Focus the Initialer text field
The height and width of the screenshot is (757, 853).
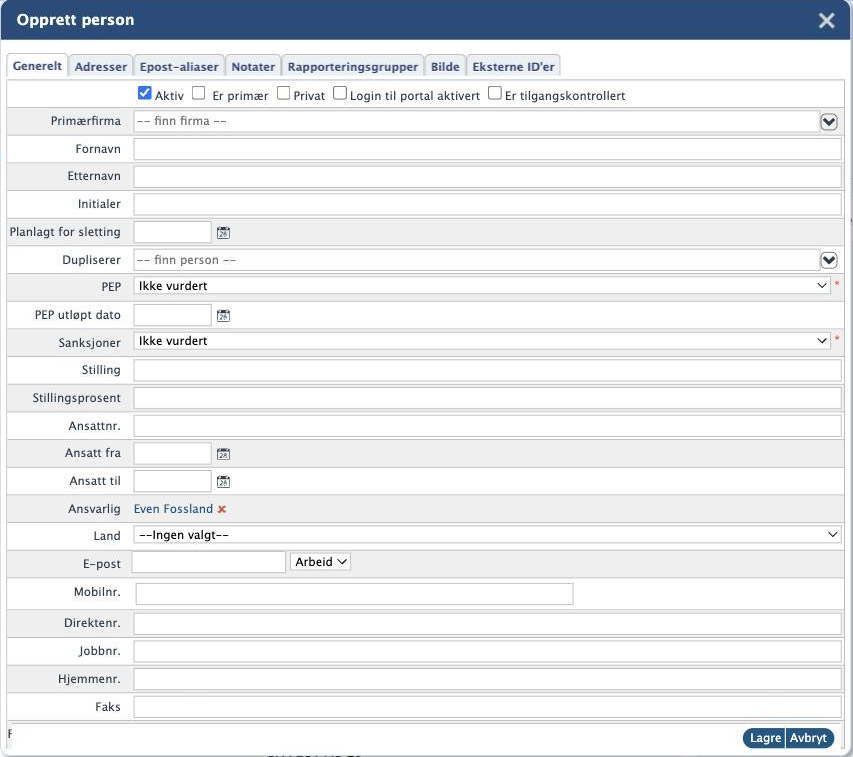(x=487, y=204)
